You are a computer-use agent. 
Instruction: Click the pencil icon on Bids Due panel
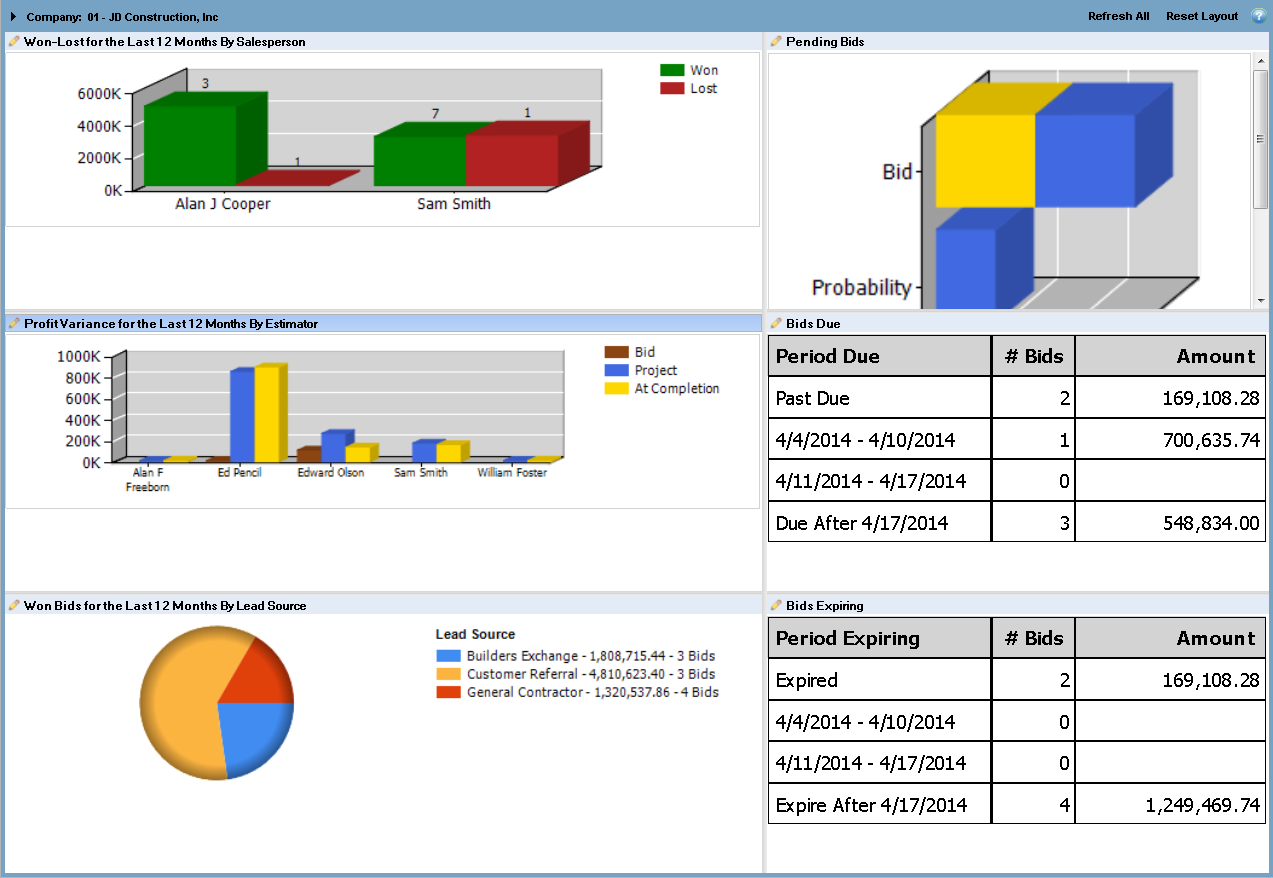(776, 323)
